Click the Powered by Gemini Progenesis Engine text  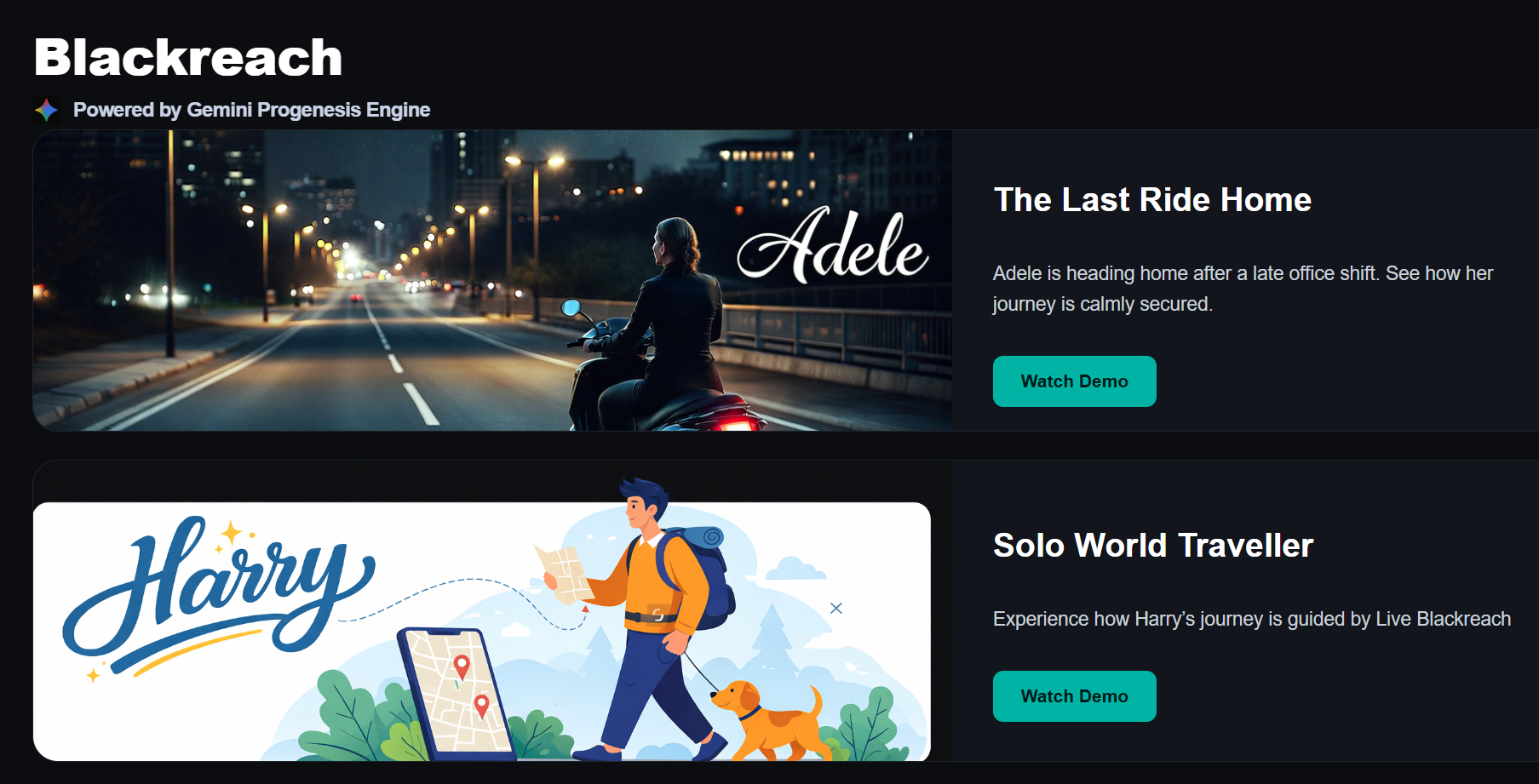(x=251, y=110)
